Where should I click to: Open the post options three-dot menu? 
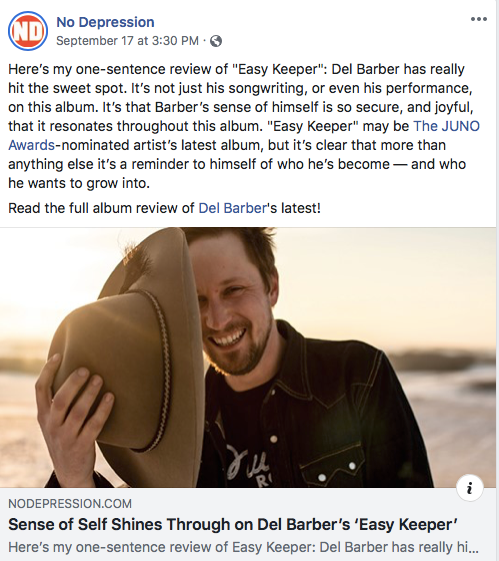479,19
